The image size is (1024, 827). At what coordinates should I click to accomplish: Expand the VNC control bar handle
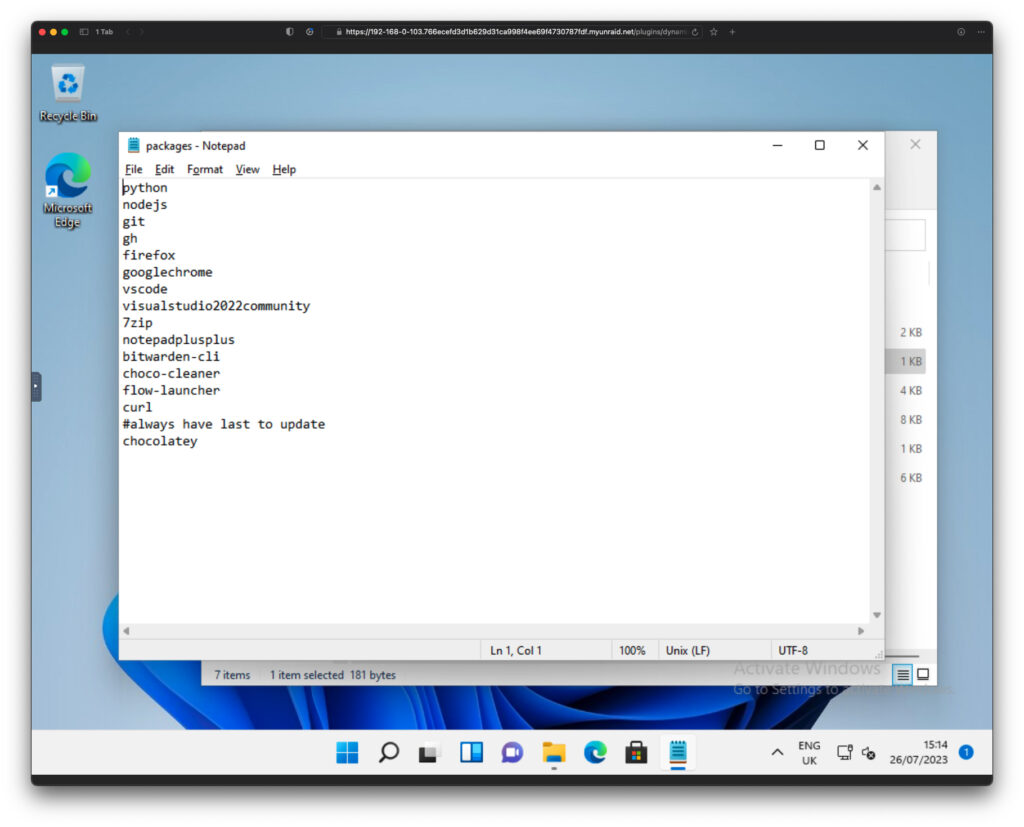(x=37, y=387)
